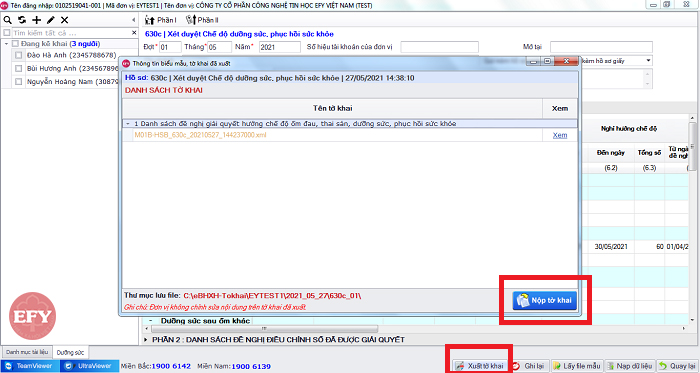Select the M01B-HSB_630c XML file name

tap(200, 135)
